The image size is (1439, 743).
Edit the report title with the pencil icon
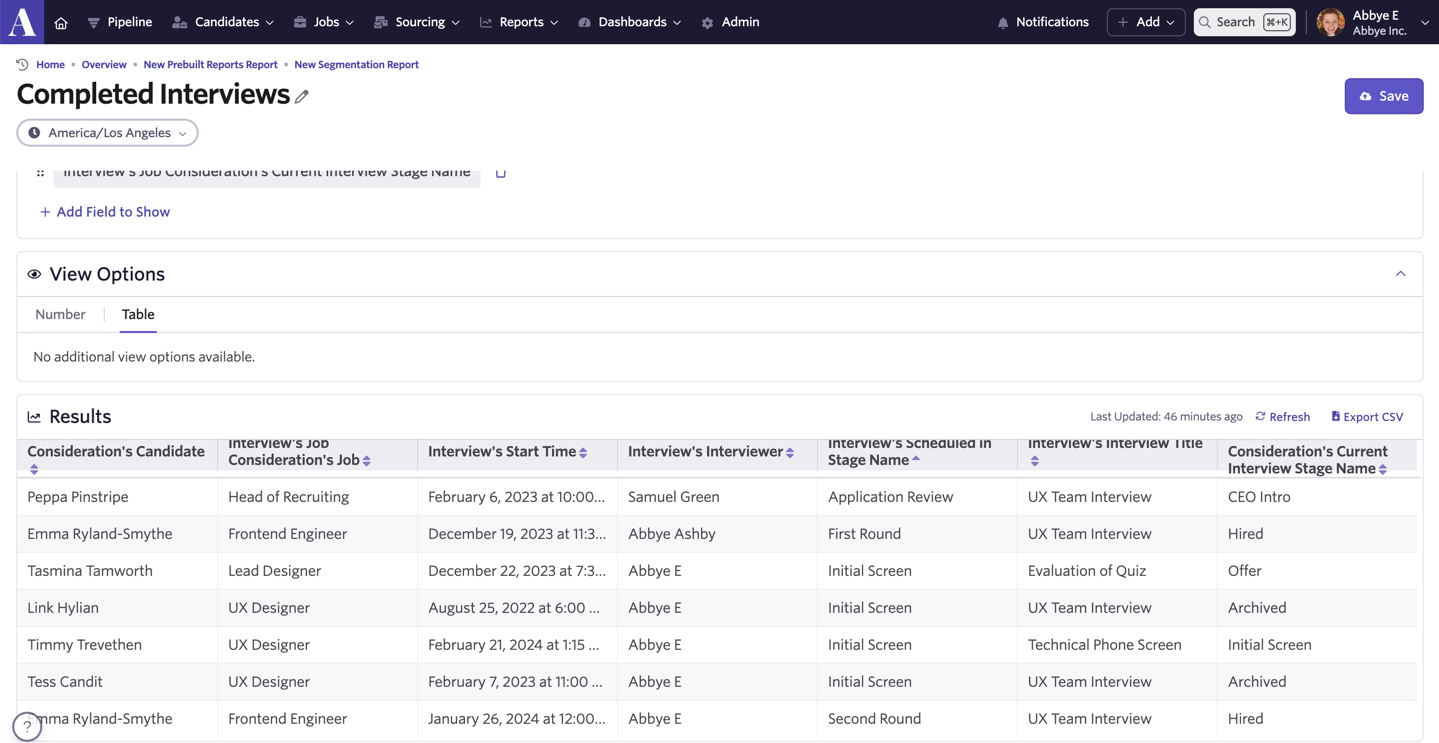tap(302, 97)
